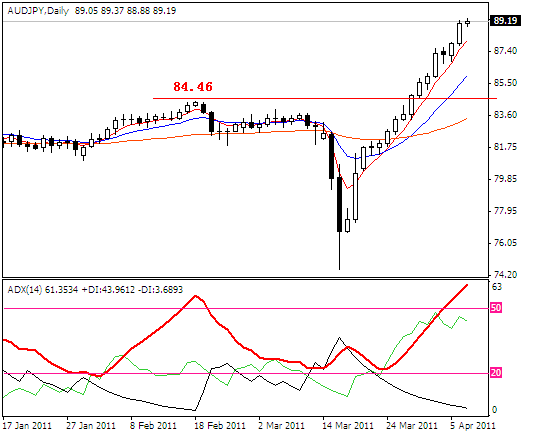Click the price axis label 83.60

[505, 115]
